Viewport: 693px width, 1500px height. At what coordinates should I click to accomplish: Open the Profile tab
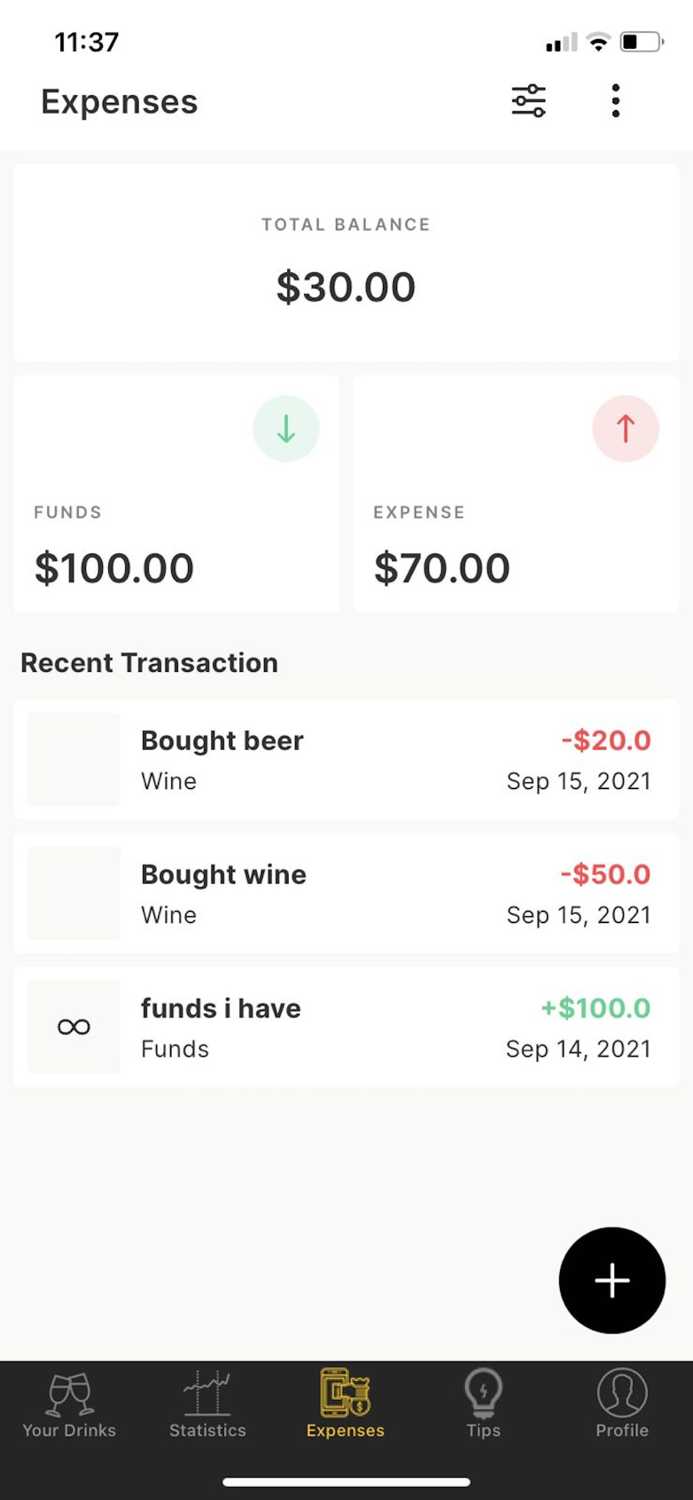tap(622, 1405)
